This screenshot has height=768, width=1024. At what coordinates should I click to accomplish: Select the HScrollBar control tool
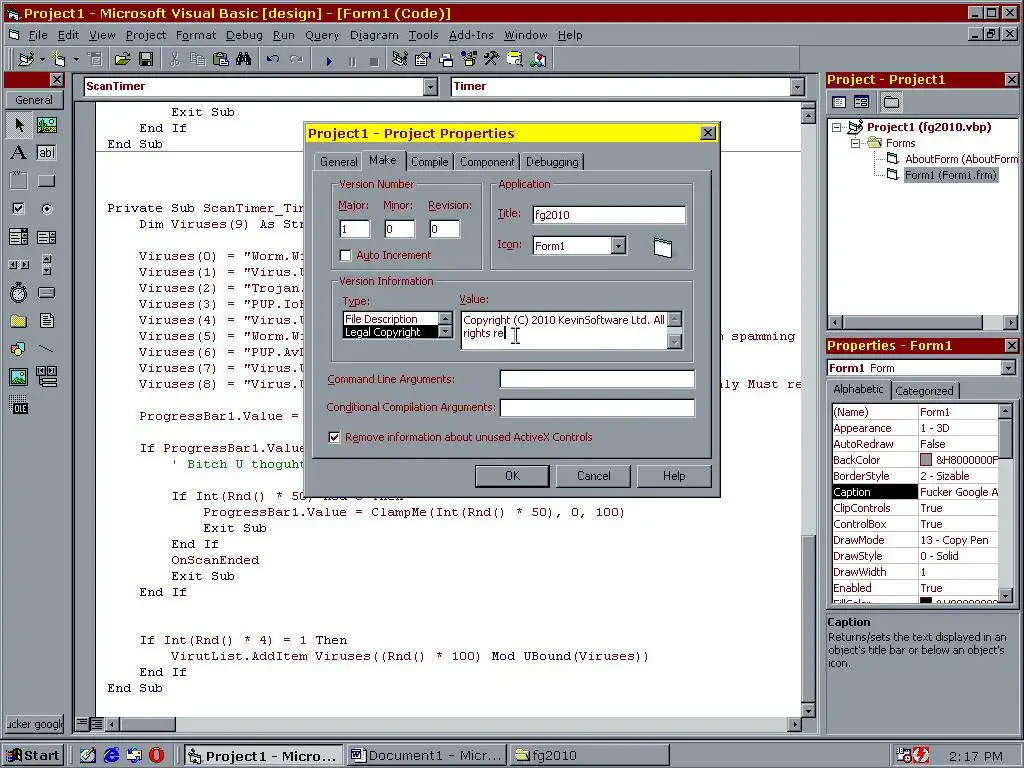click(x=19, y=264)
